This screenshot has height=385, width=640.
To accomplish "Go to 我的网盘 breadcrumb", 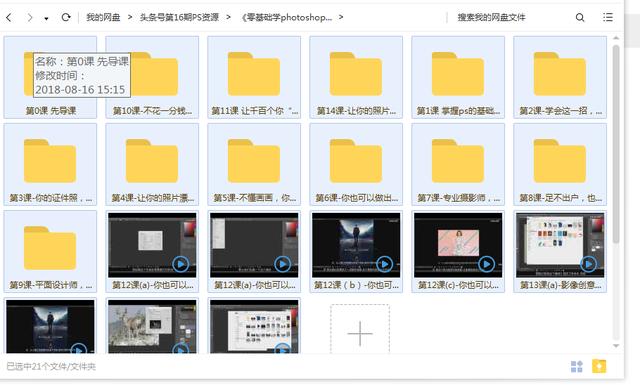I will tap(103, 17).
